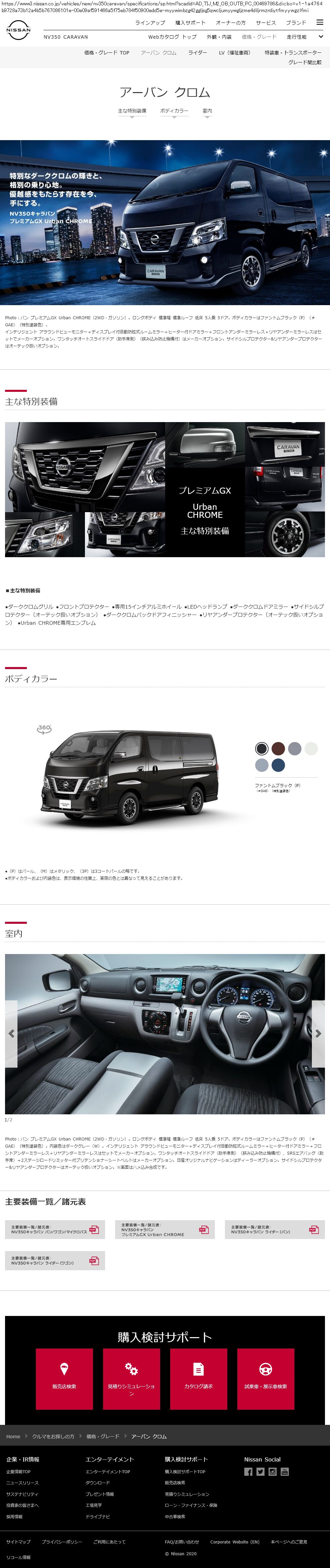The width and height of the screenshot is (330, 1568).
Task: Download プレミアムGX Urban CHROME spec PDF
Action: click(x=165, y=1230)
